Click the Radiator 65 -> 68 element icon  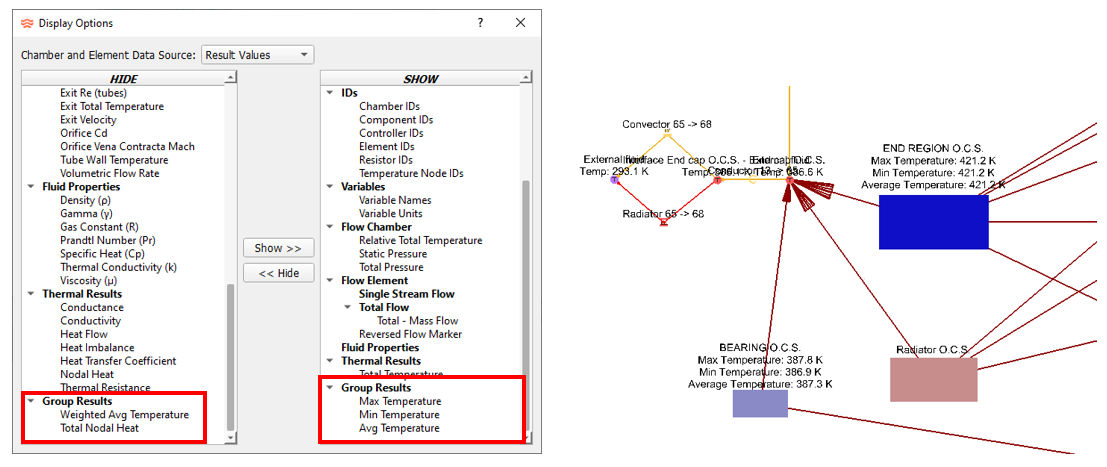tap(664, 223)
